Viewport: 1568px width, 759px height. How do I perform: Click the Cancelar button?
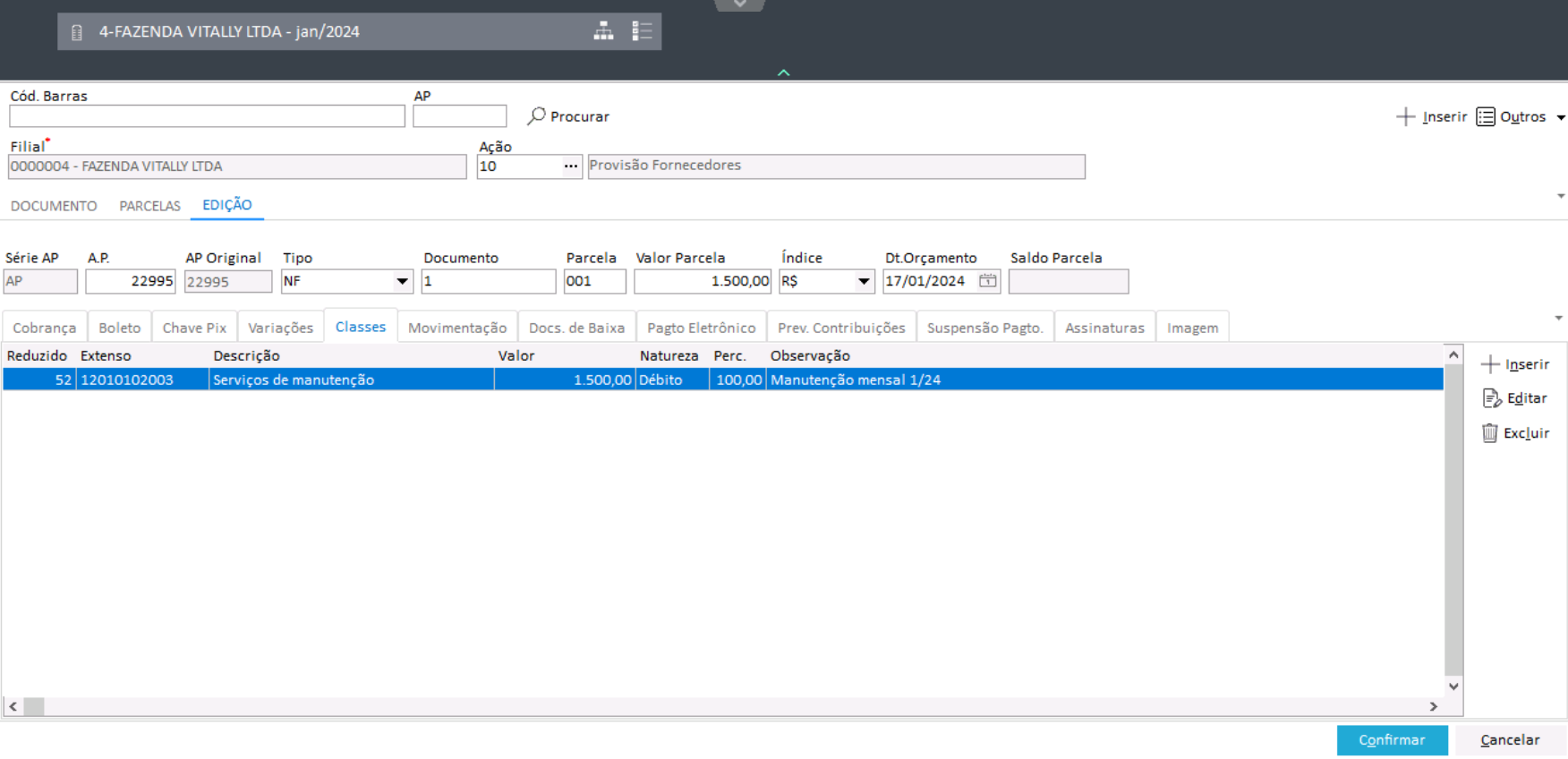[x=1509, y=740]
